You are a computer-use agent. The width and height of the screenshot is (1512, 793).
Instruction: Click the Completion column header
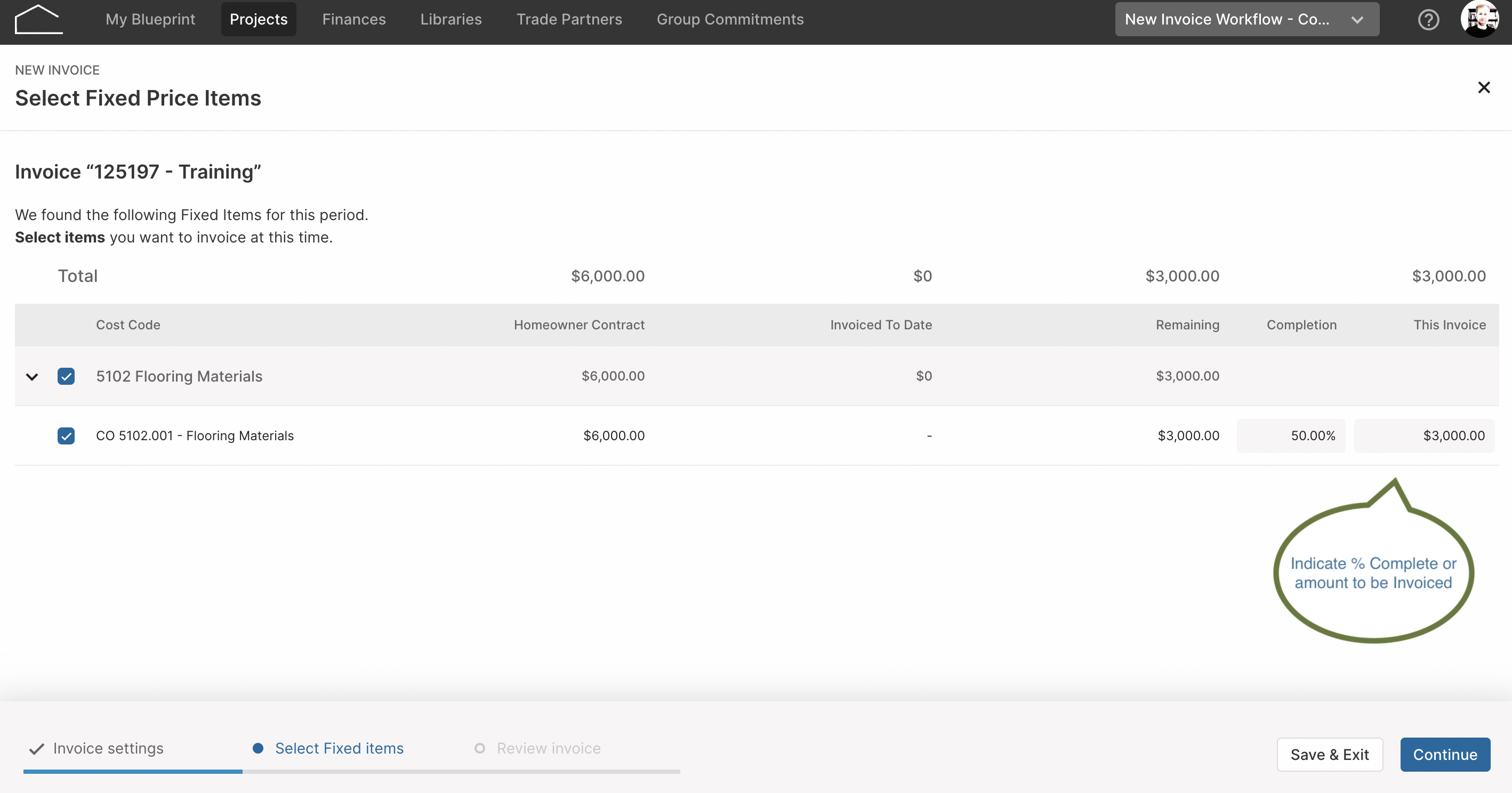pos(1301,325)
